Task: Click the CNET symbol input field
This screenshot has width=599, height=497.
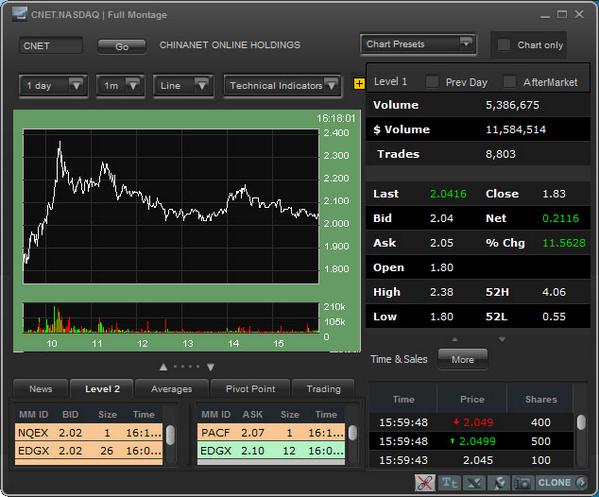Action: [x=50, y=46]
